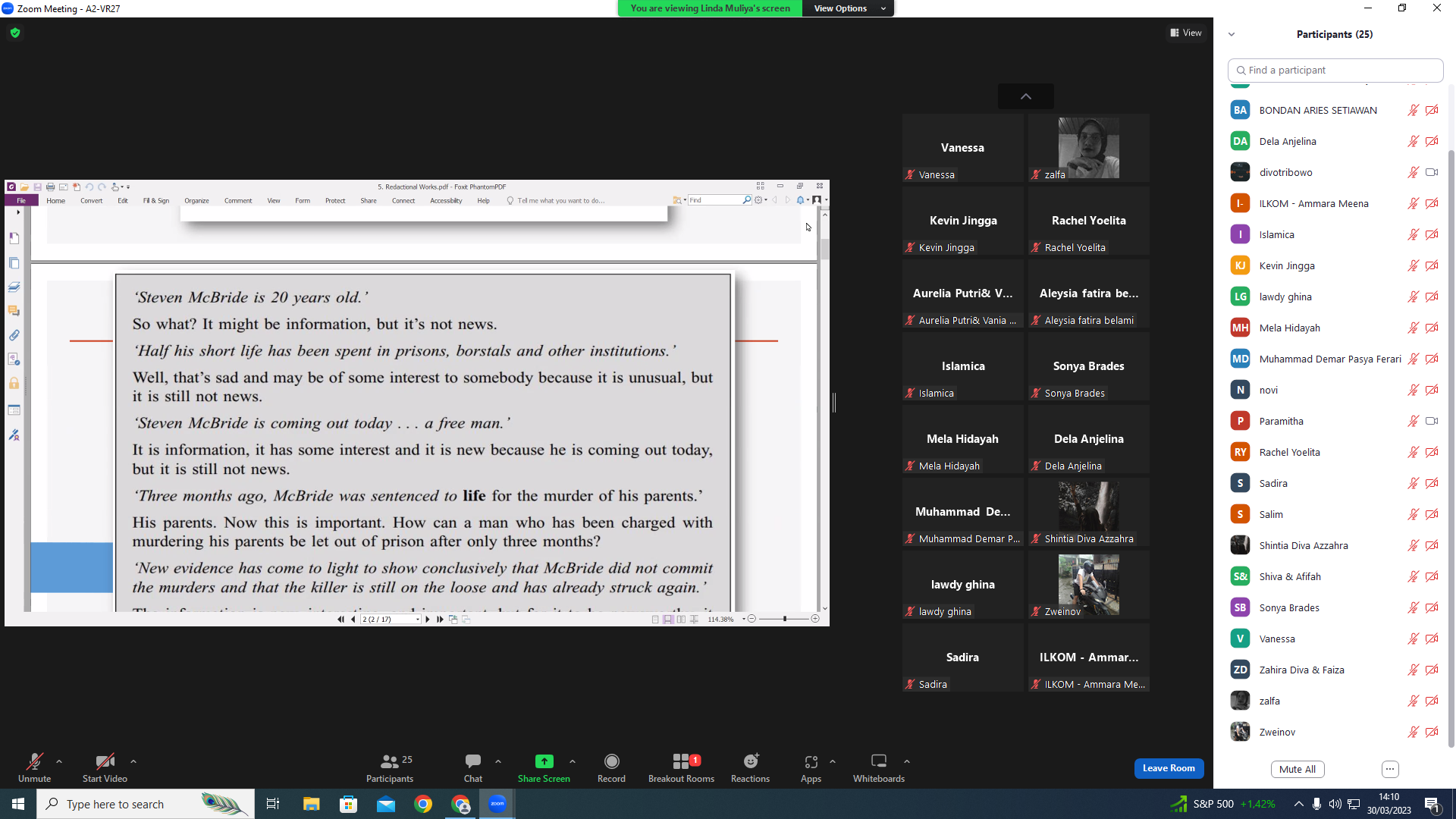Click Mute All button
Screen dimensions: 1456x819
point(1298,769)
